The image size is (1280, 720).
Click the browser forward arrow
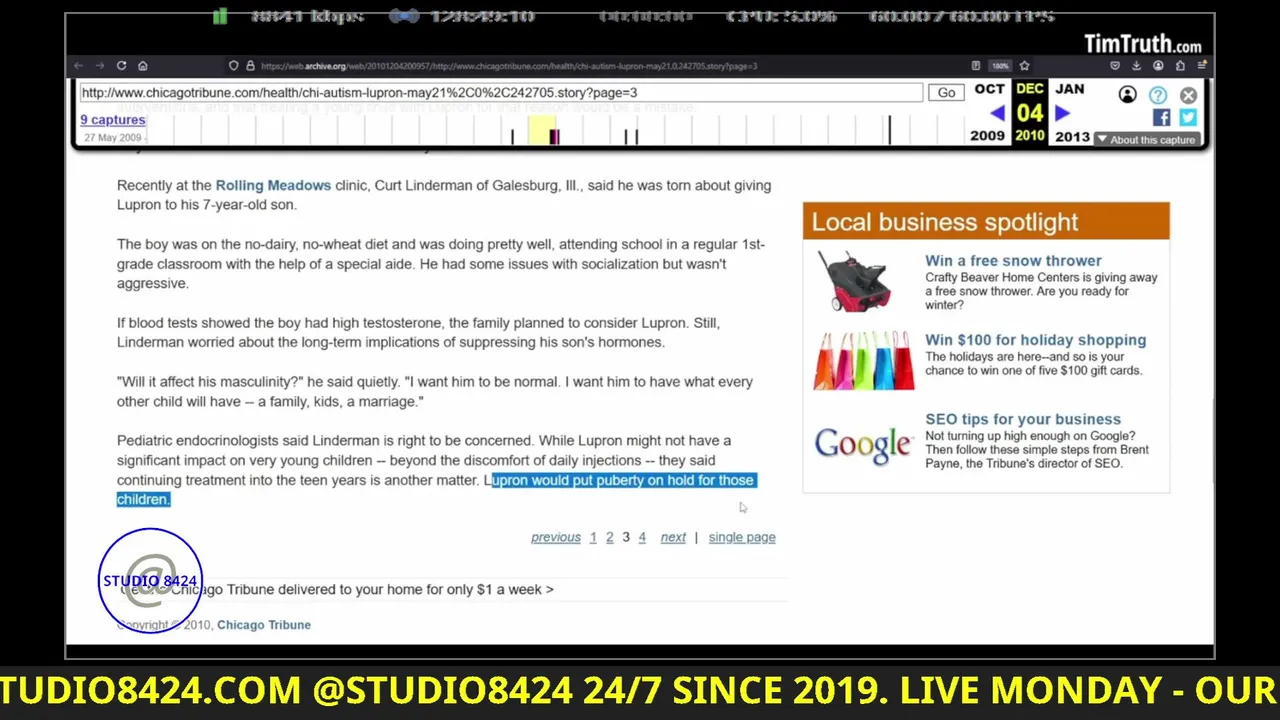pos(100,66)
